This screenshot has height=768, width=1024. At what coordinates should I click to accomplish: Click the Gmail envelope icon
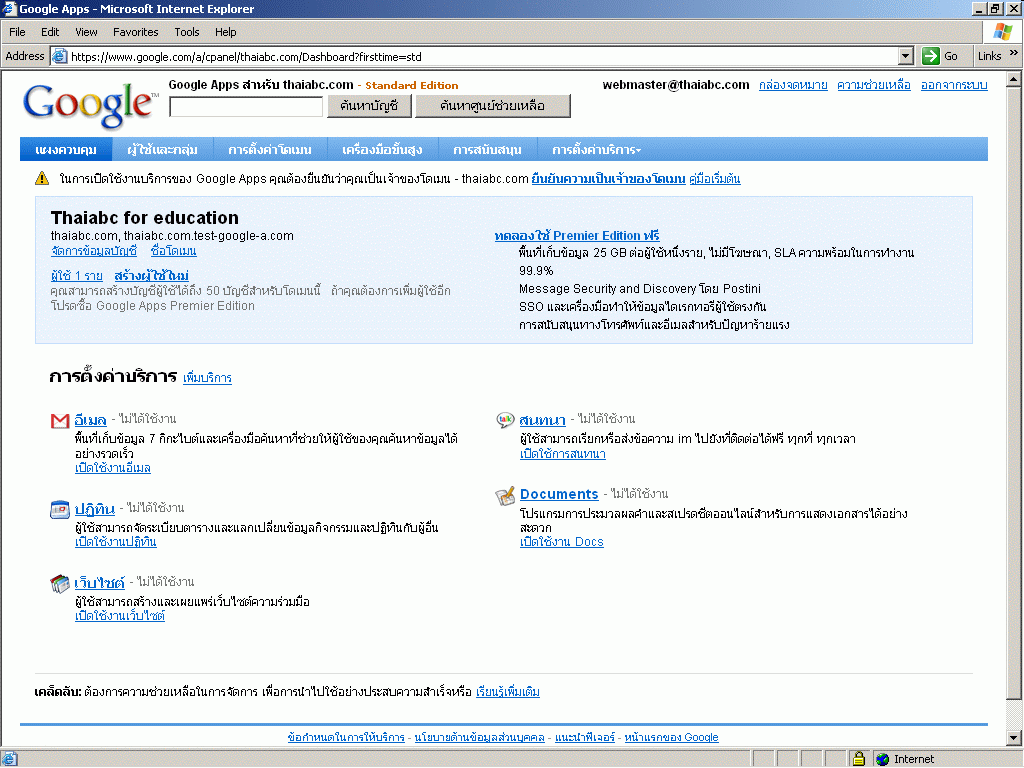(60, 421)
